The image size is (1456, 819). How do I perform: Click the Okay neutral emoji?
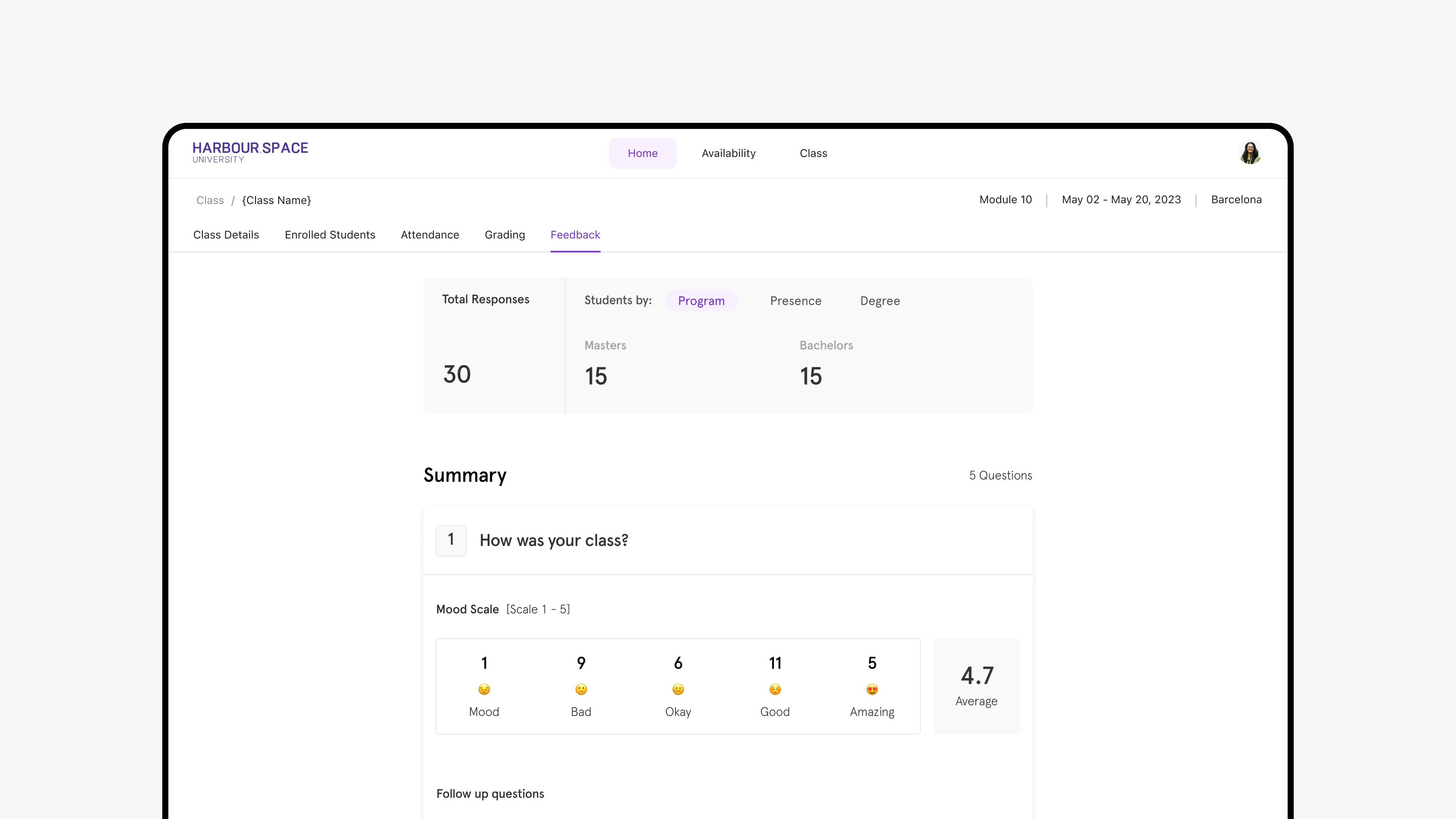pyautogui.click(x=678, y=689)
